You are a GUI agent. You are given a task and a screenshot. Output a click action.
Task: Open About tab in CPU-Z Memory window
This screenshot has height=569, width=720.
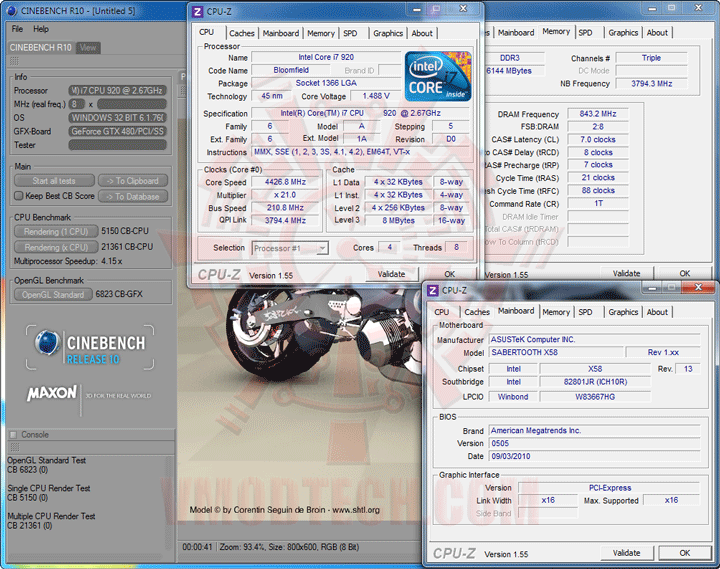coord(657,33)
